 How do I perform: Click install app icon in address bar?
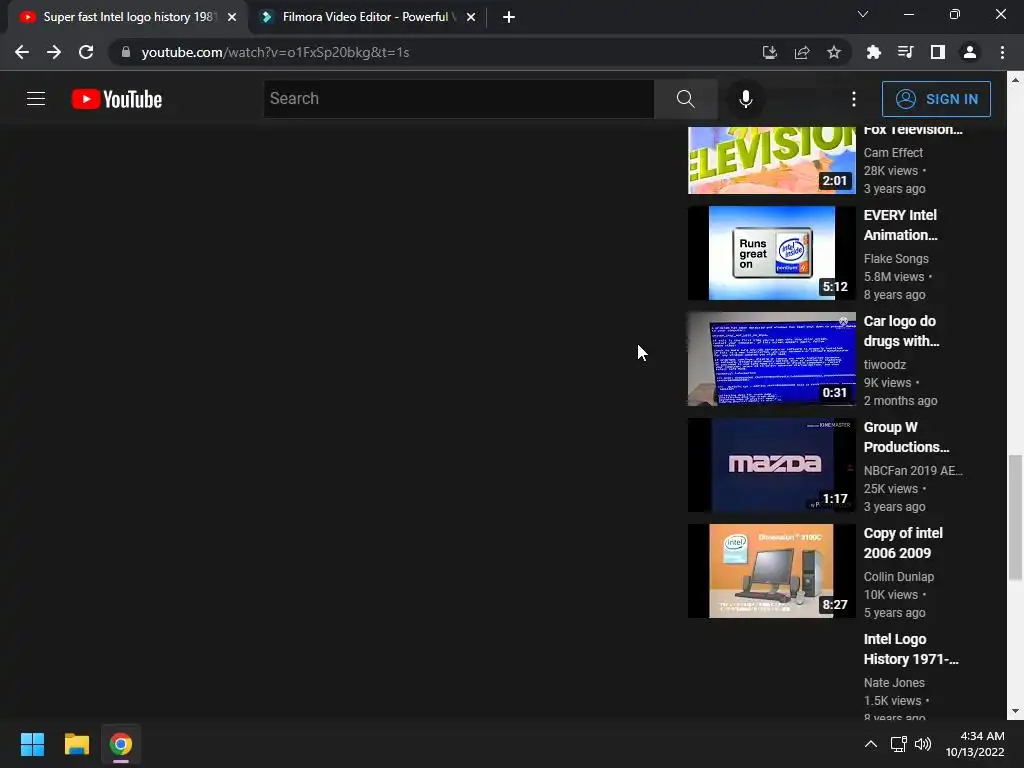click(x=770, y=52)
